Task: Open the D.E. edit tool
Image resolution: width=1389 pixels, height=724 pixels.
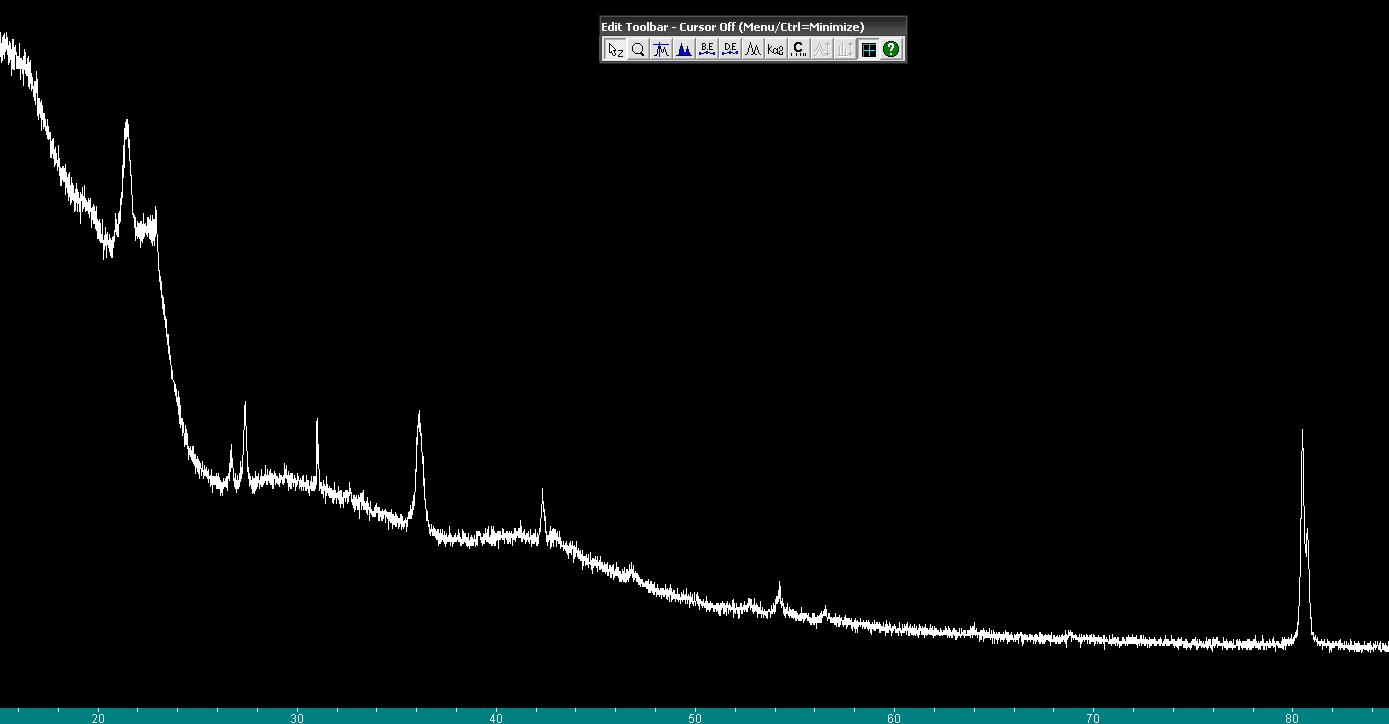Action: pyautogui.click(x=730, y=49)
